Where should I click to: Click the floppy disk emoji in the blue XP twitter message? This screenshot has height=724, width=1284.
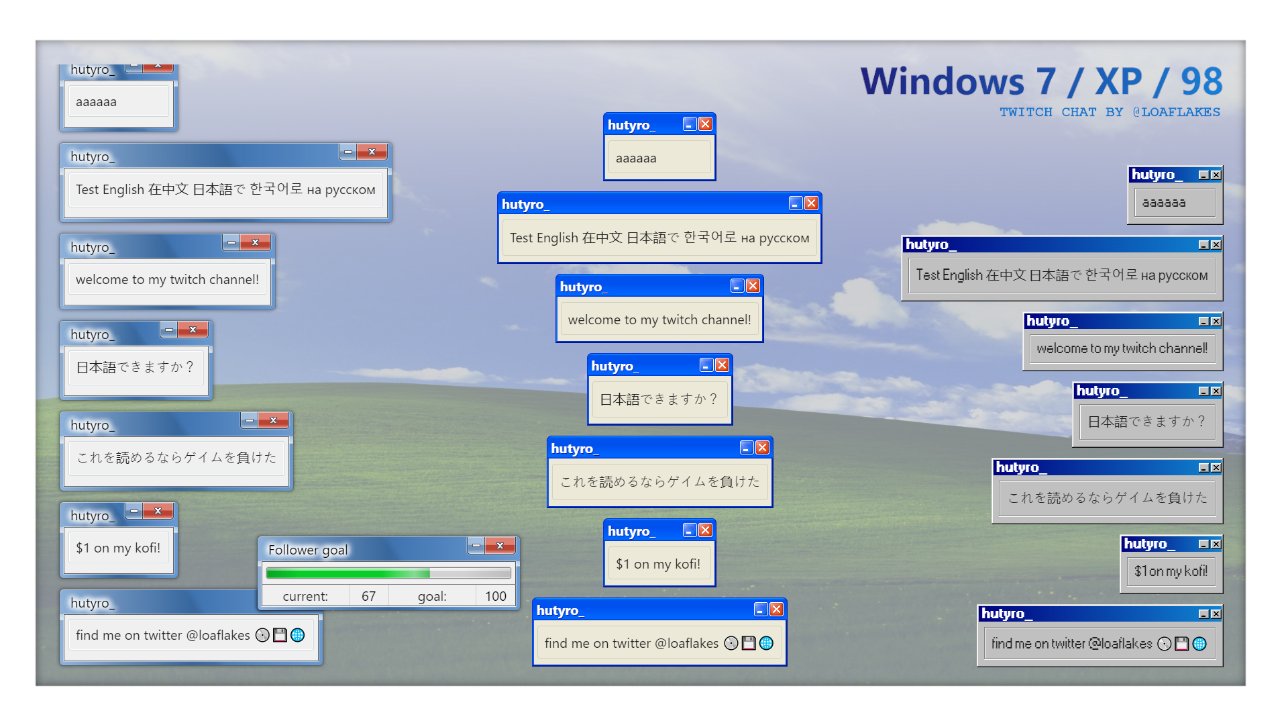pyautogui.click(x=748, y=643)
